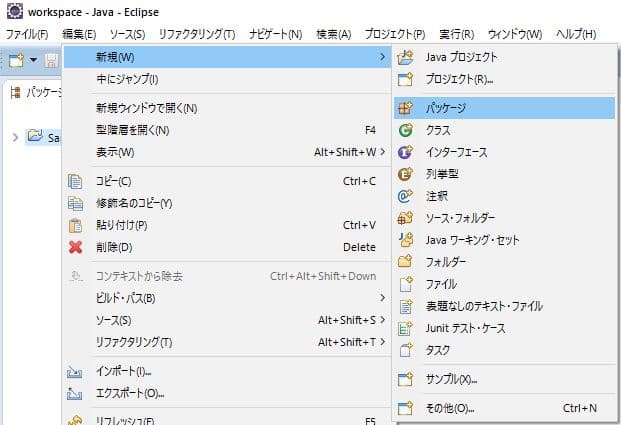Open the 検索(A) menu

coord(334,34)
